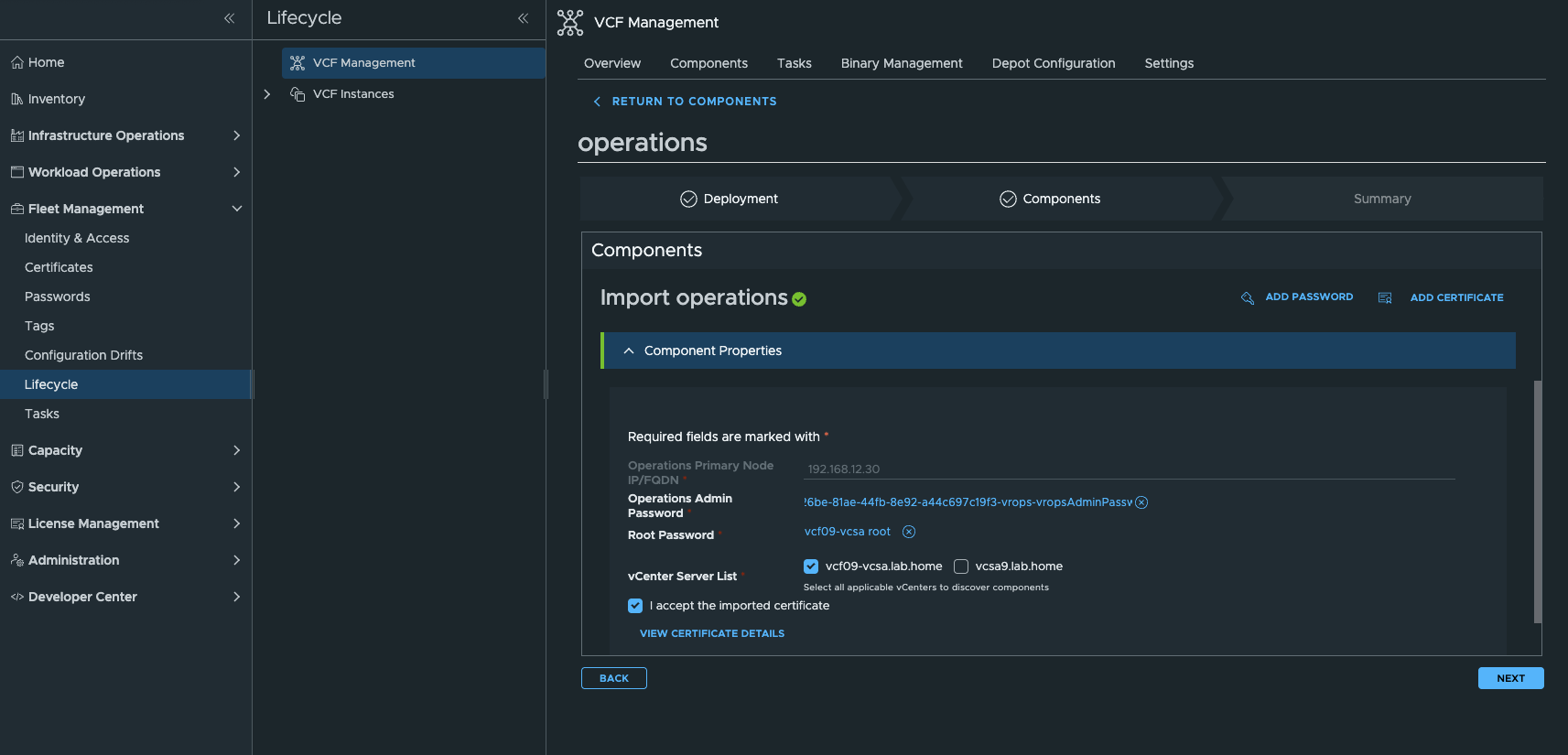Open View Certificate Details link
Viewport: 1568px width, 755px height.
(711, 633)
